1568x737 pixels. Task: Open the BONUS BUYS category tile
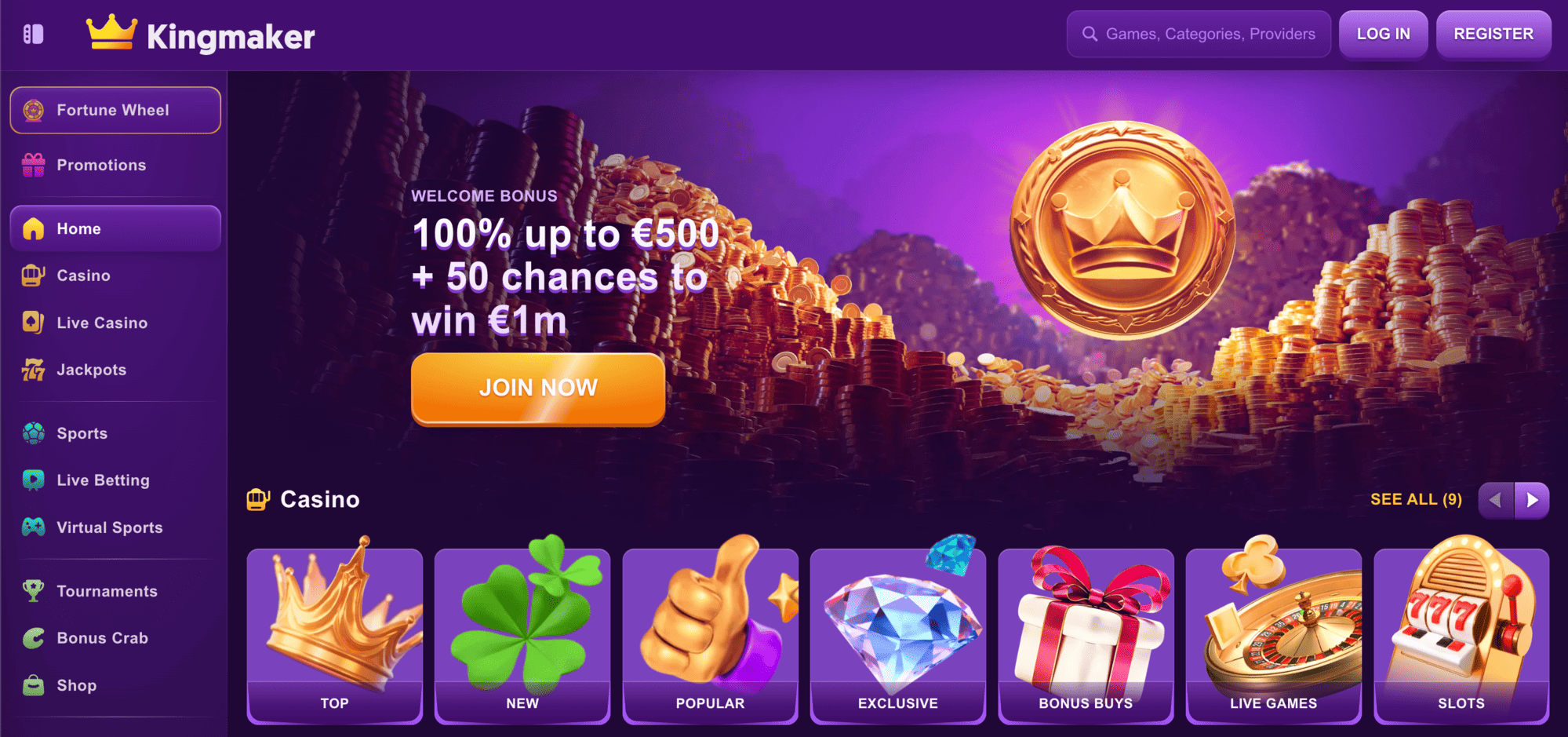click(x=1086, y=634)
